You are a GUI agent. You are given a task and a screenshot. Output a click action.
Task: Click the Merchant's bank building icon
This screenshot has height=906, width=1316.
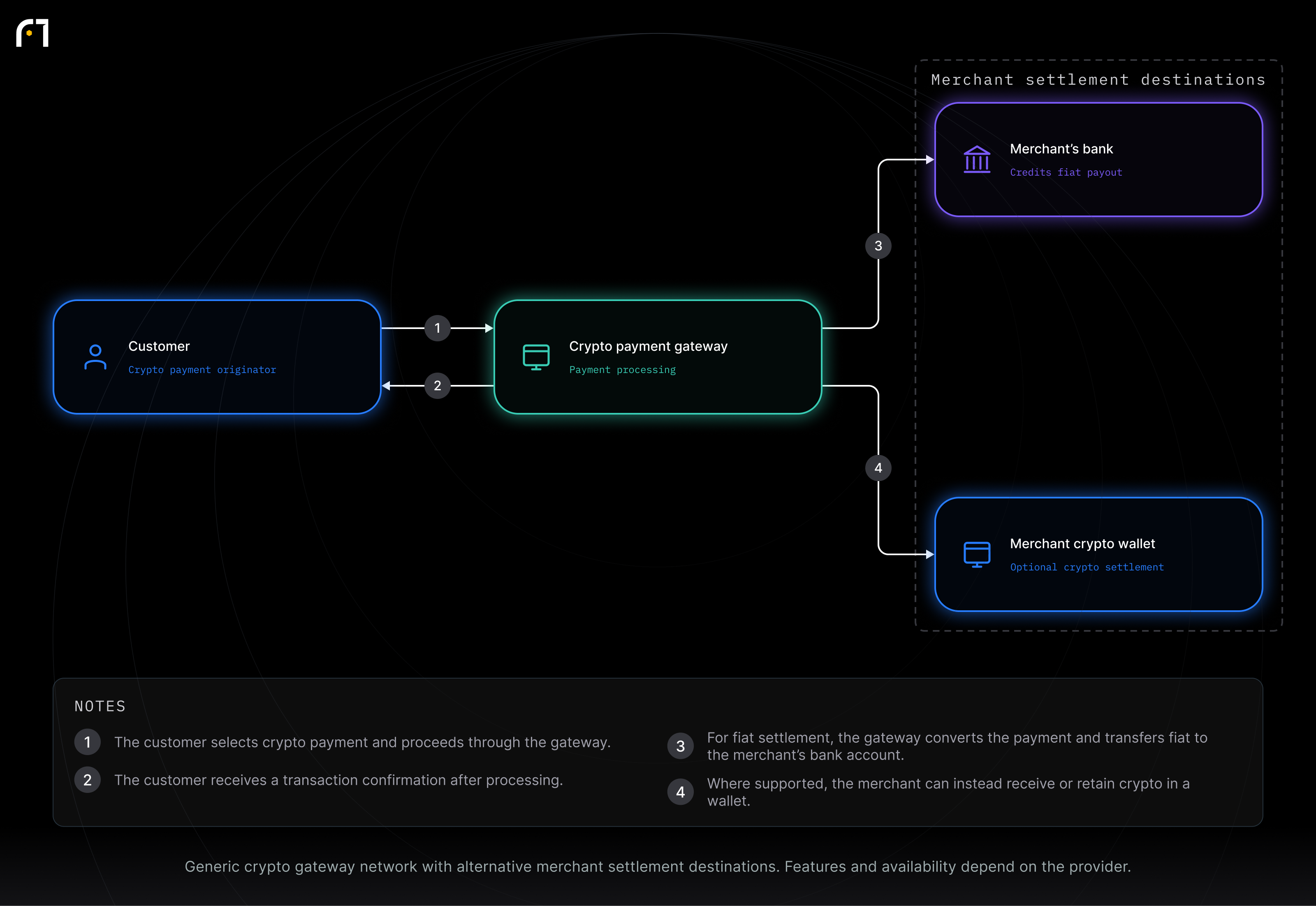click(977, 160)
